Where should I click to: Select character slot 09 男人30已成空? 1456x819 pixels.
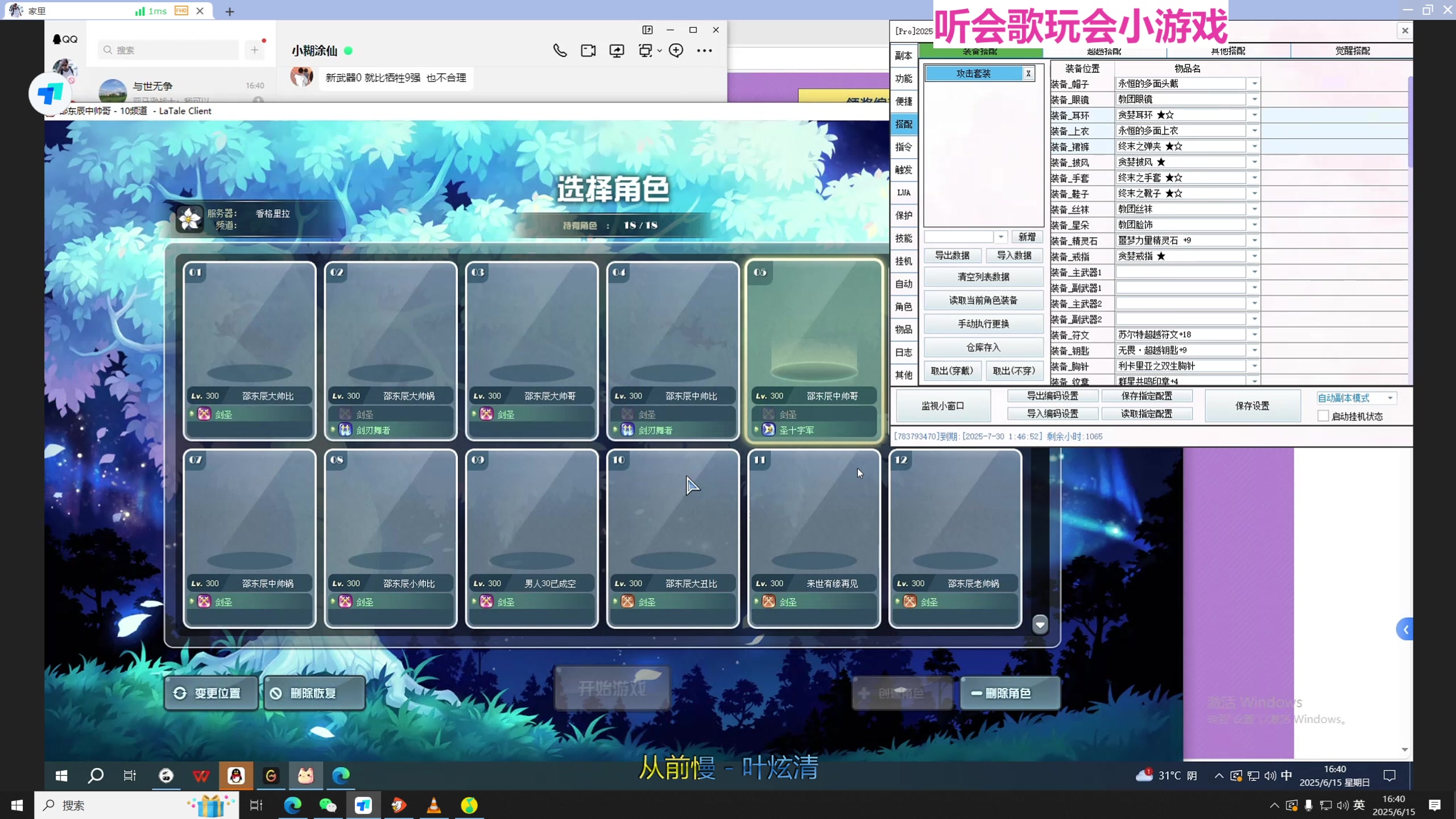[x=532, y=539]
